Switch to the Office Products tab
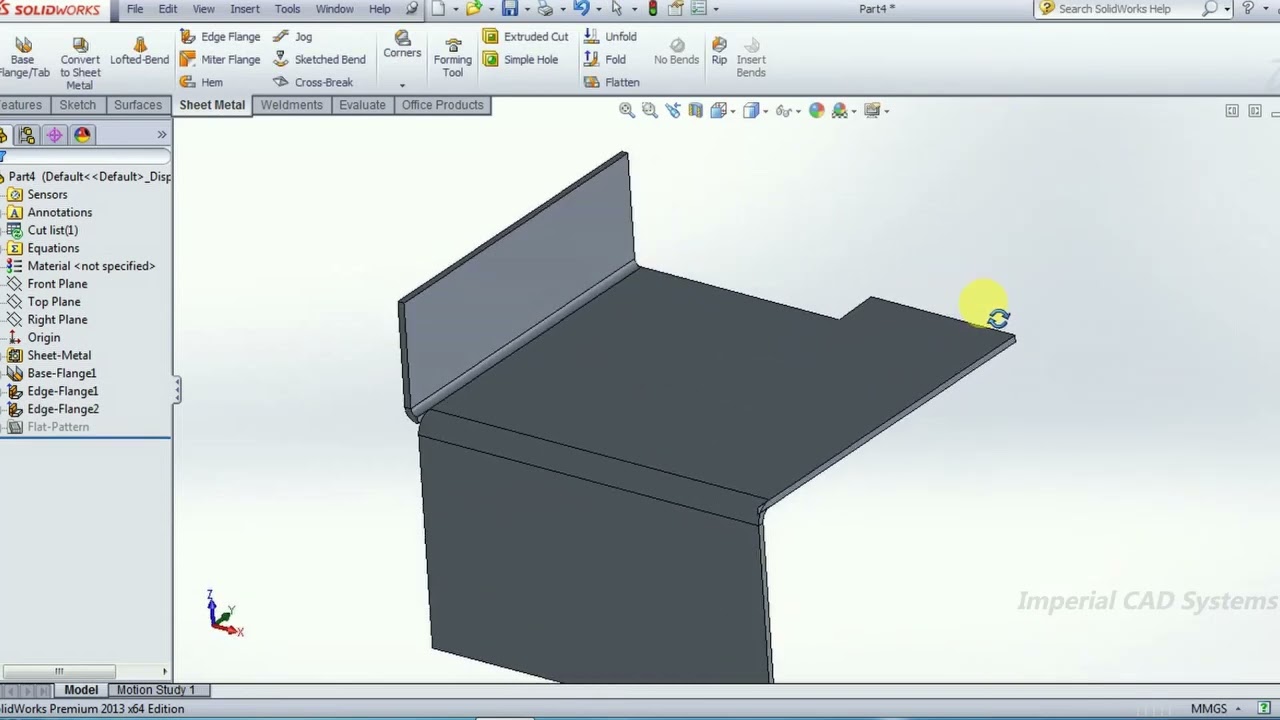 [443, 105]
